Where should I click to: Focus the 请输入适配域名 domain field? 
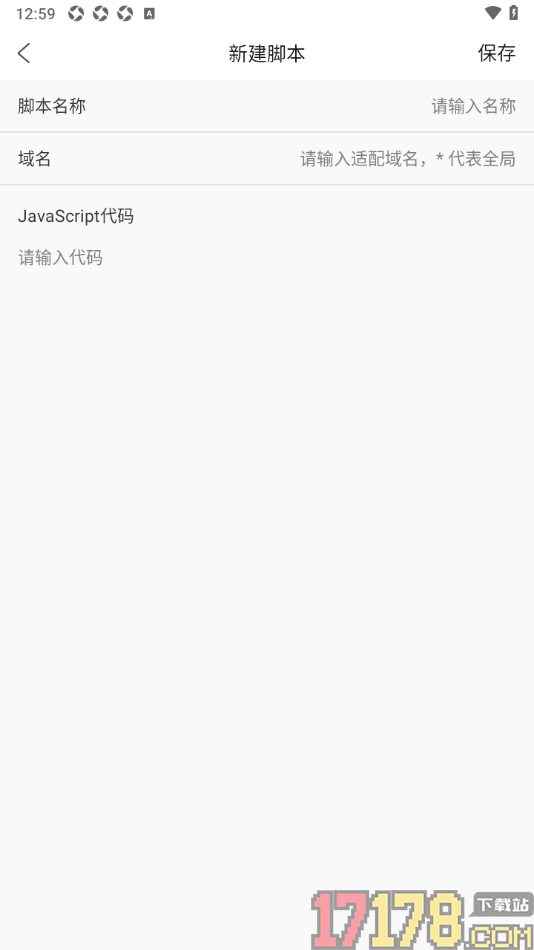[408, 159]
